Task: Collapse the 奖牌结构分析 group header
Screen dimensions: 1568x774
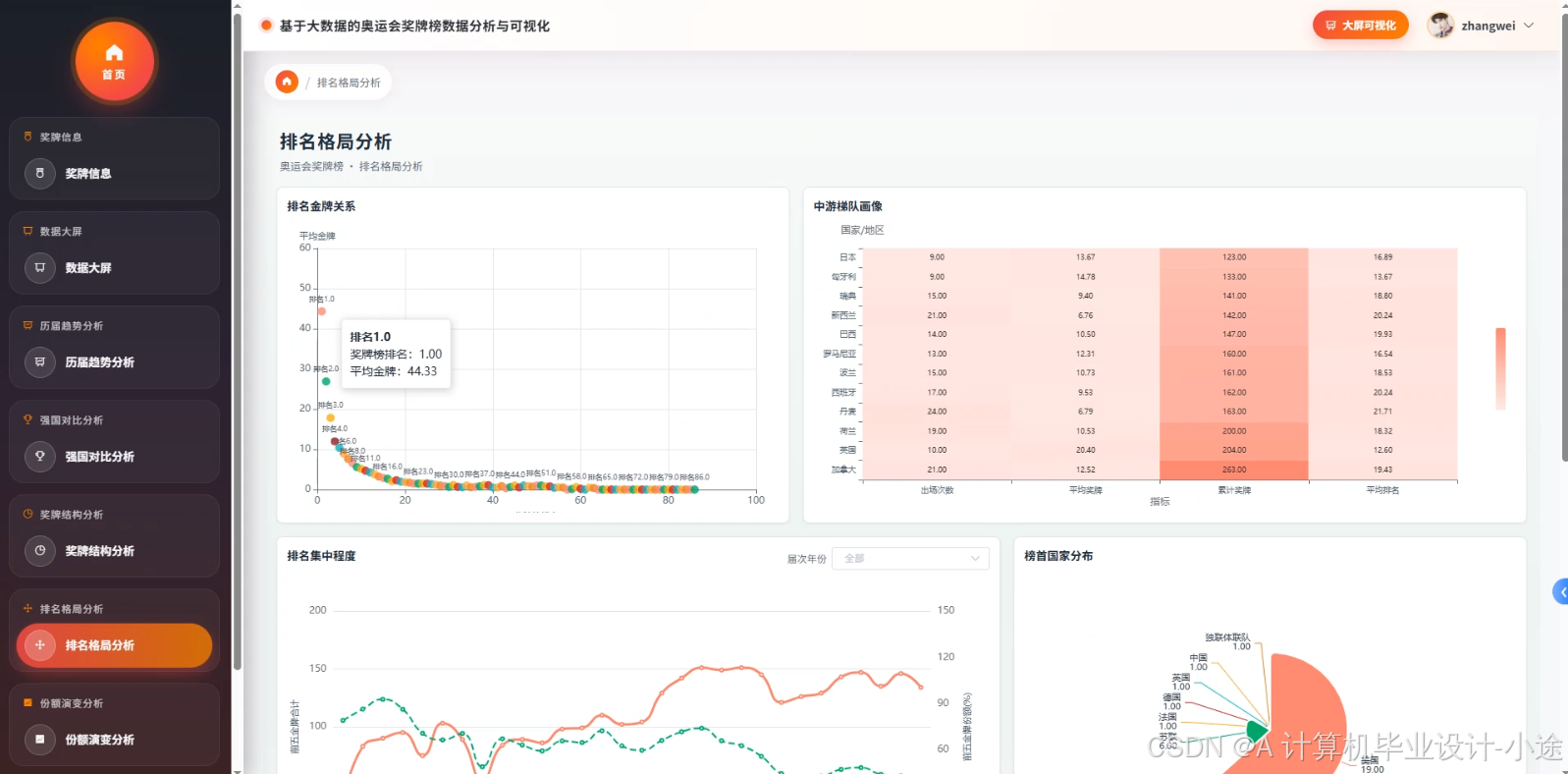Action: click(x=114, y=515)
